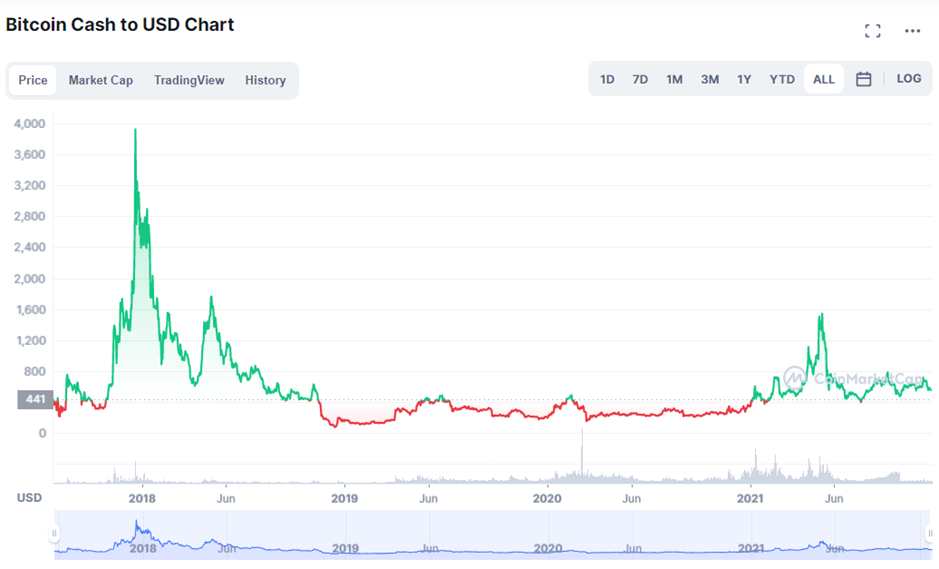Switch to the Market Cap tab
939x569 pixels.
[101, 80]
